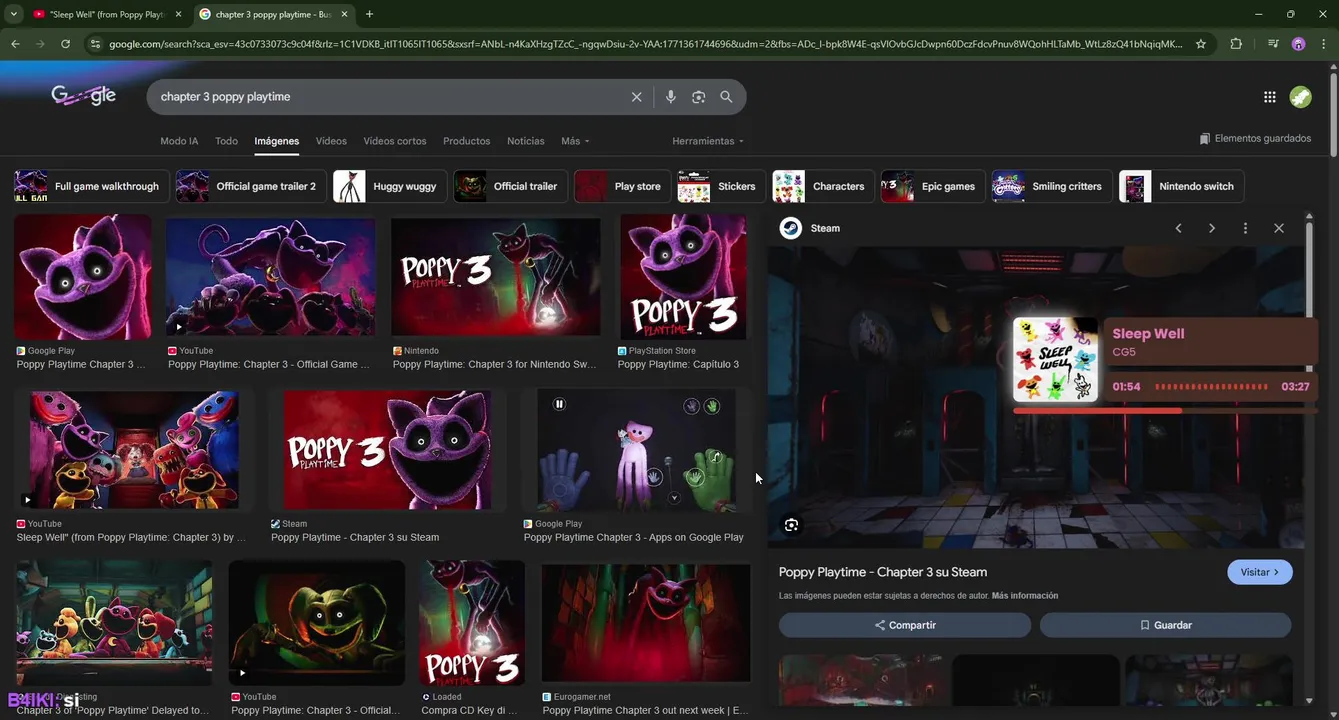This screenshot has width=1339, height=720.
Task: Click the Steam source logo
Action: 790,228
